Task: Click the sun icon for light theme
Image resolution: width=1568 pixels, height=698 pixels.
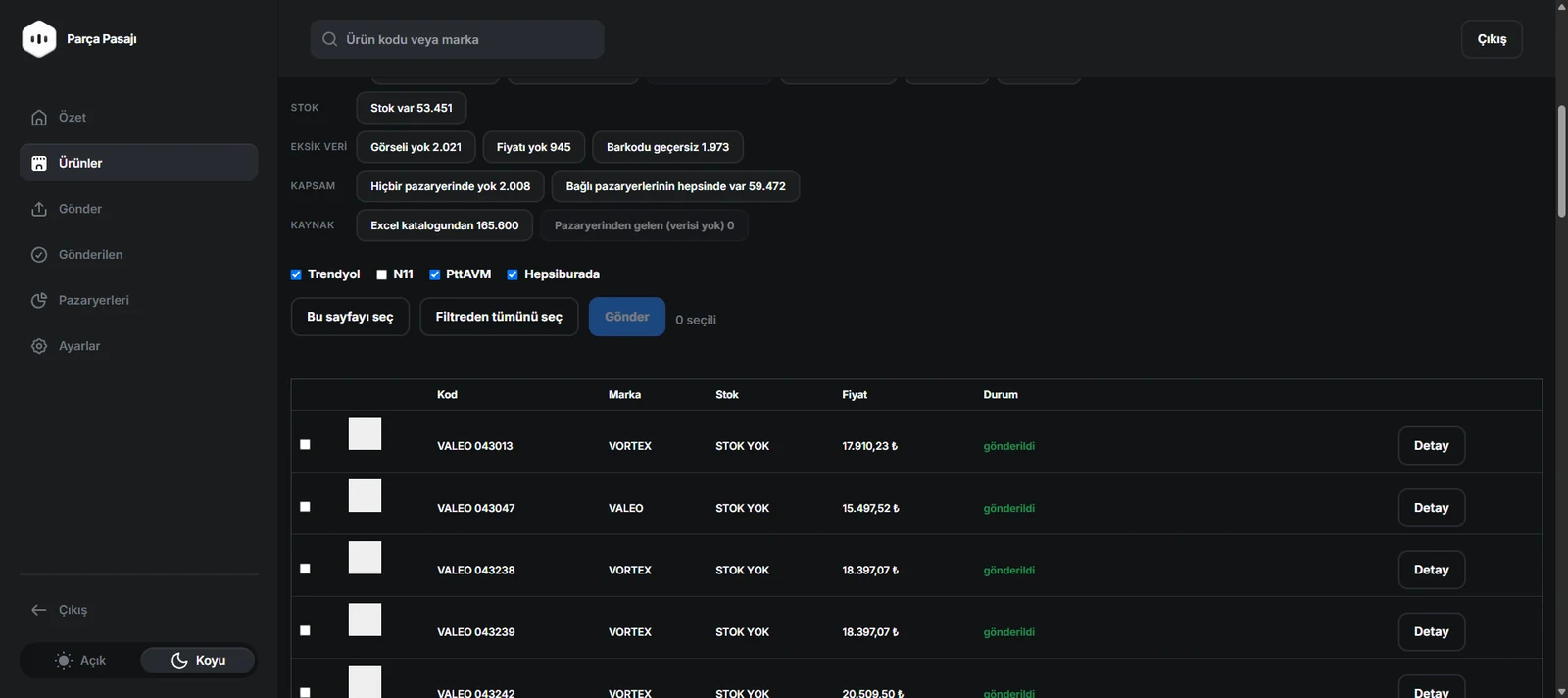Action: click(64, 661)
